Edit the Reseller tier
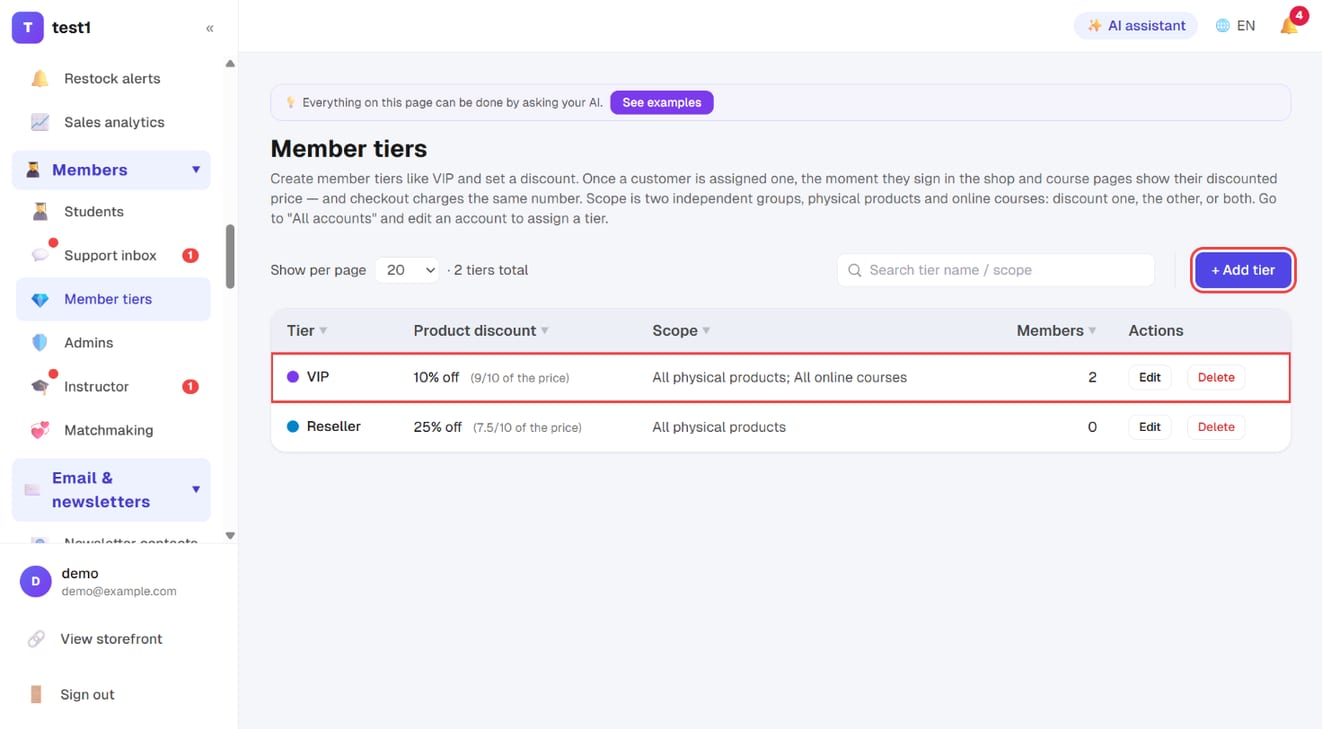 click(1150, 427)
